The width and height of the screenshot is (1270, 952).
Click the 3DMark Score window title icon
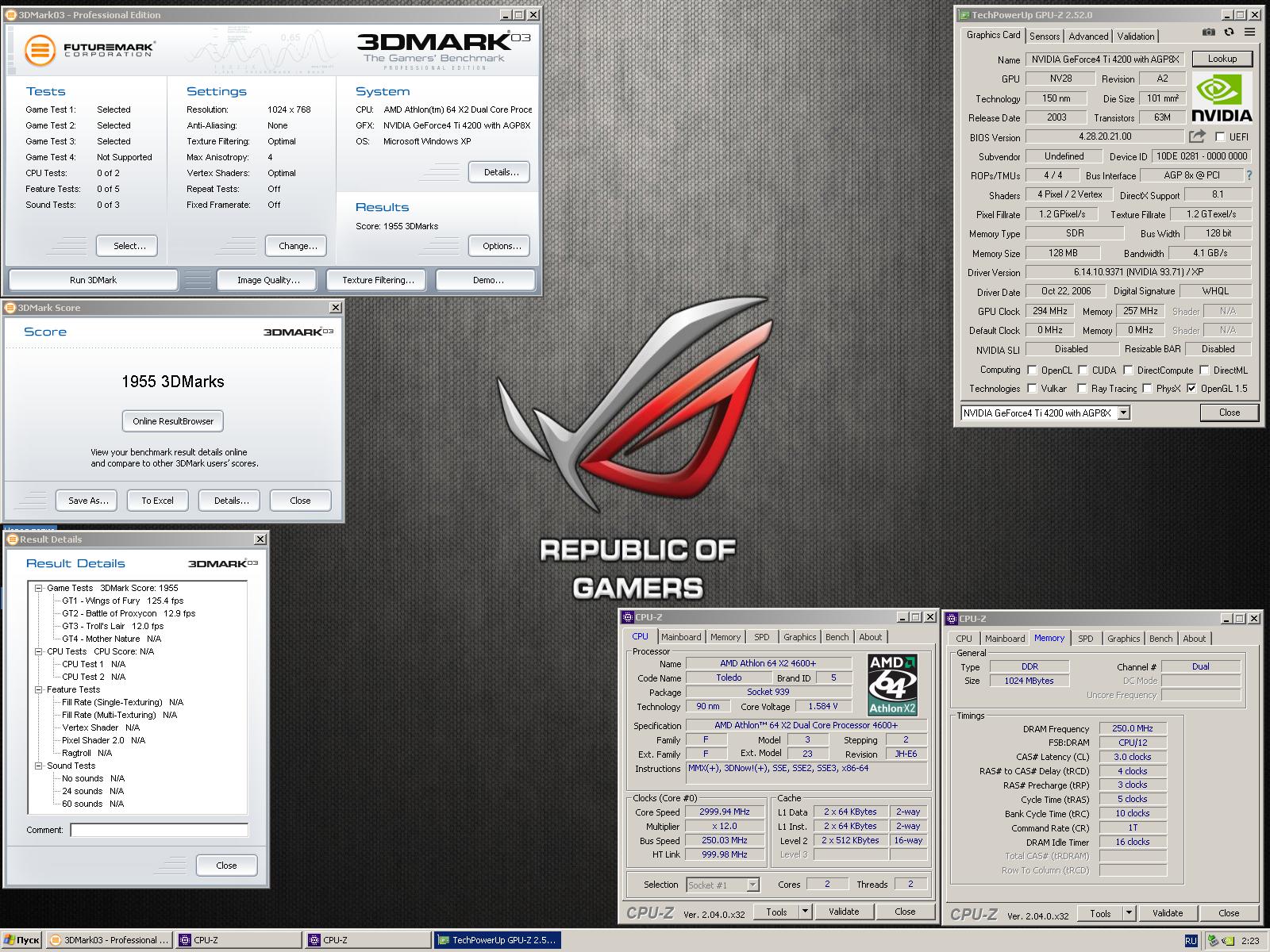pos(10,308)
